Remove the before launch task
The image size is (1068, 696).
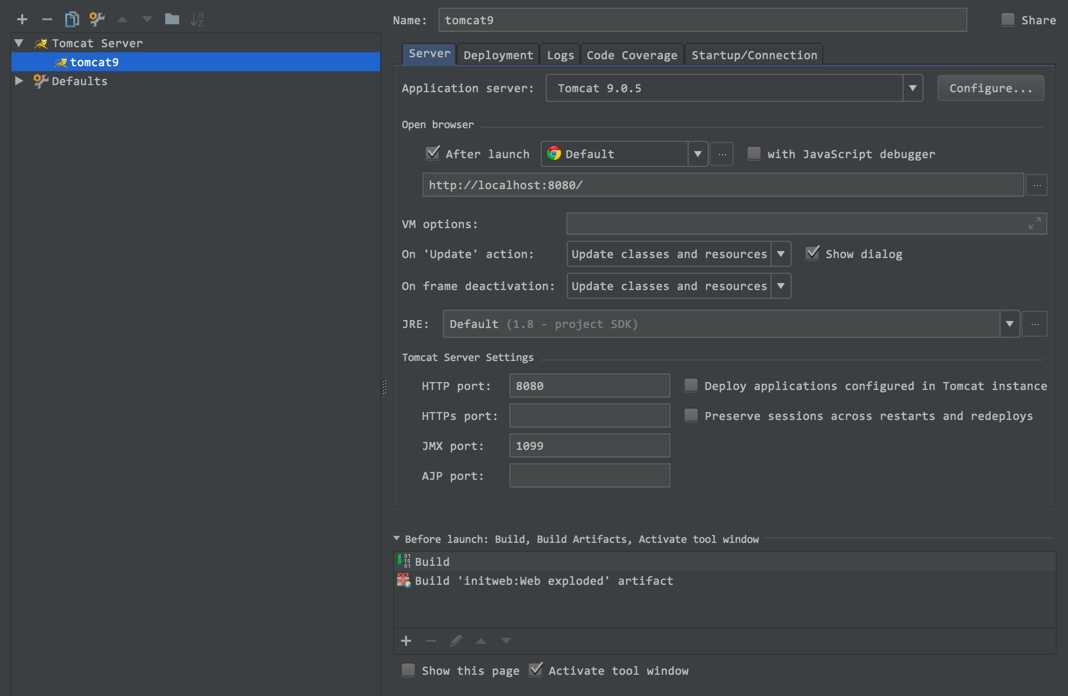430,641
